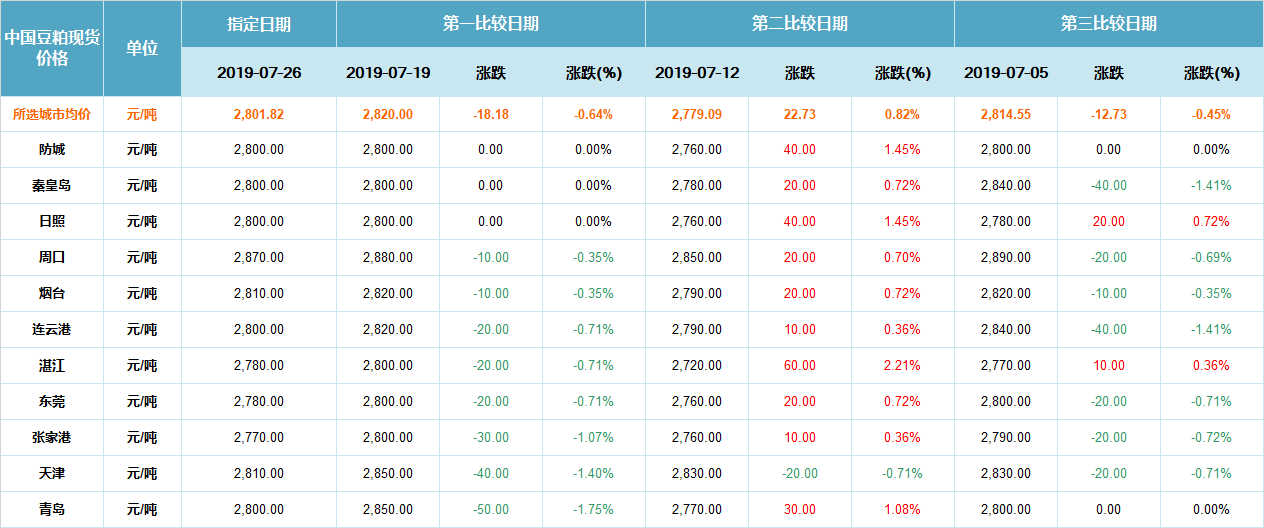Screen dimensions: 1264x528
Task: Click the 2019-07-05 date subheader
Action: [1006, 73]
